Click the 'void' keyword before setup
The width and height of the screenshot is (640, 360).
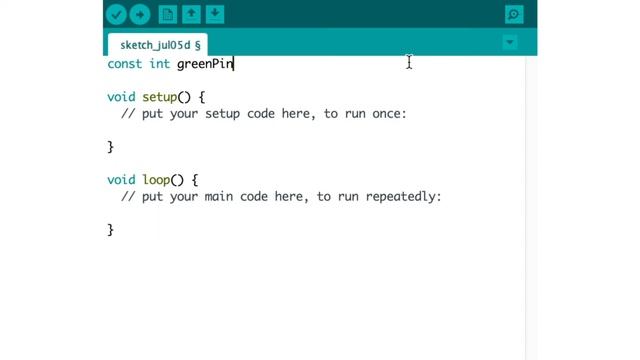pos(121,97)
